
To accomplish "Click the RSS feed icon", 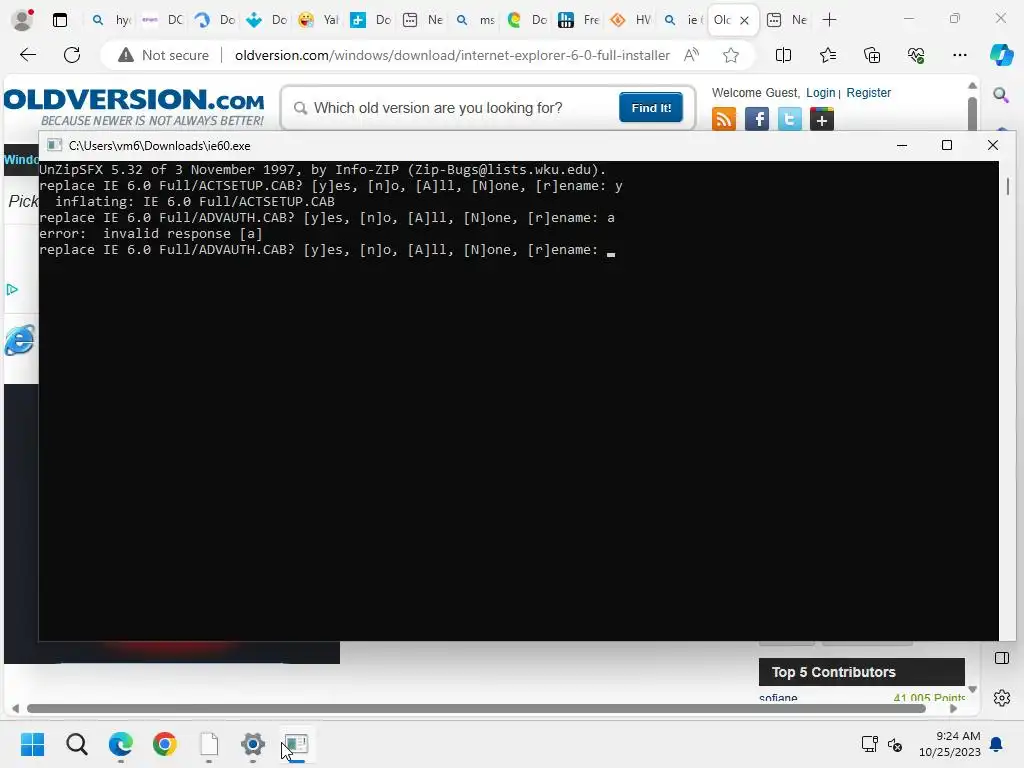I will 724,119.
